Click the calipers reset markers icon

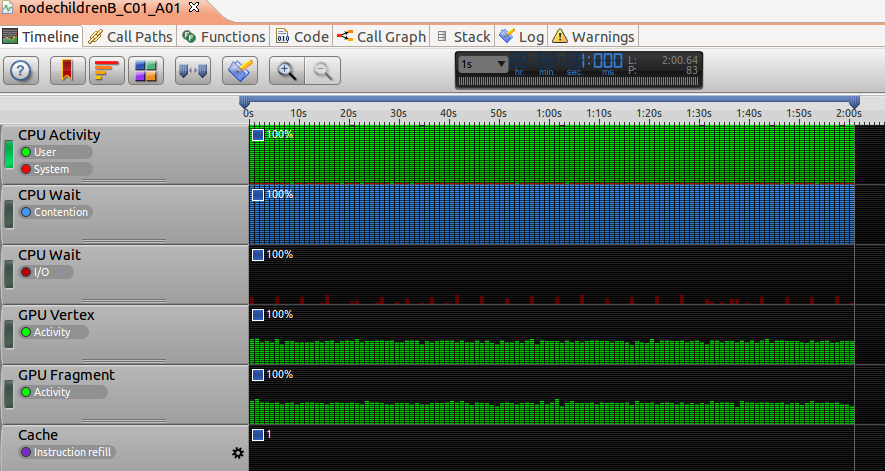coord(192,70)
